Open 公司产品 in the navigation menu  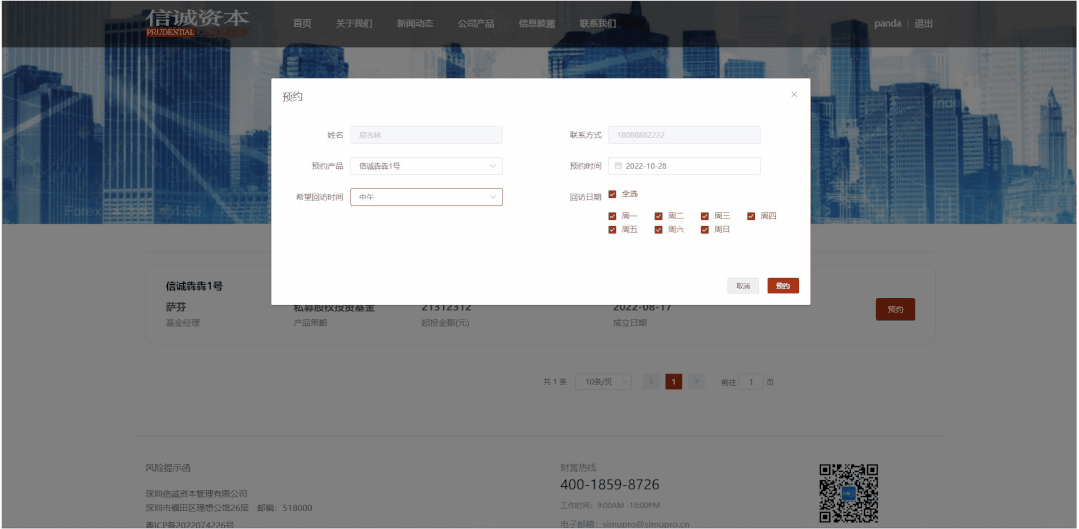(x=476, y=23)
